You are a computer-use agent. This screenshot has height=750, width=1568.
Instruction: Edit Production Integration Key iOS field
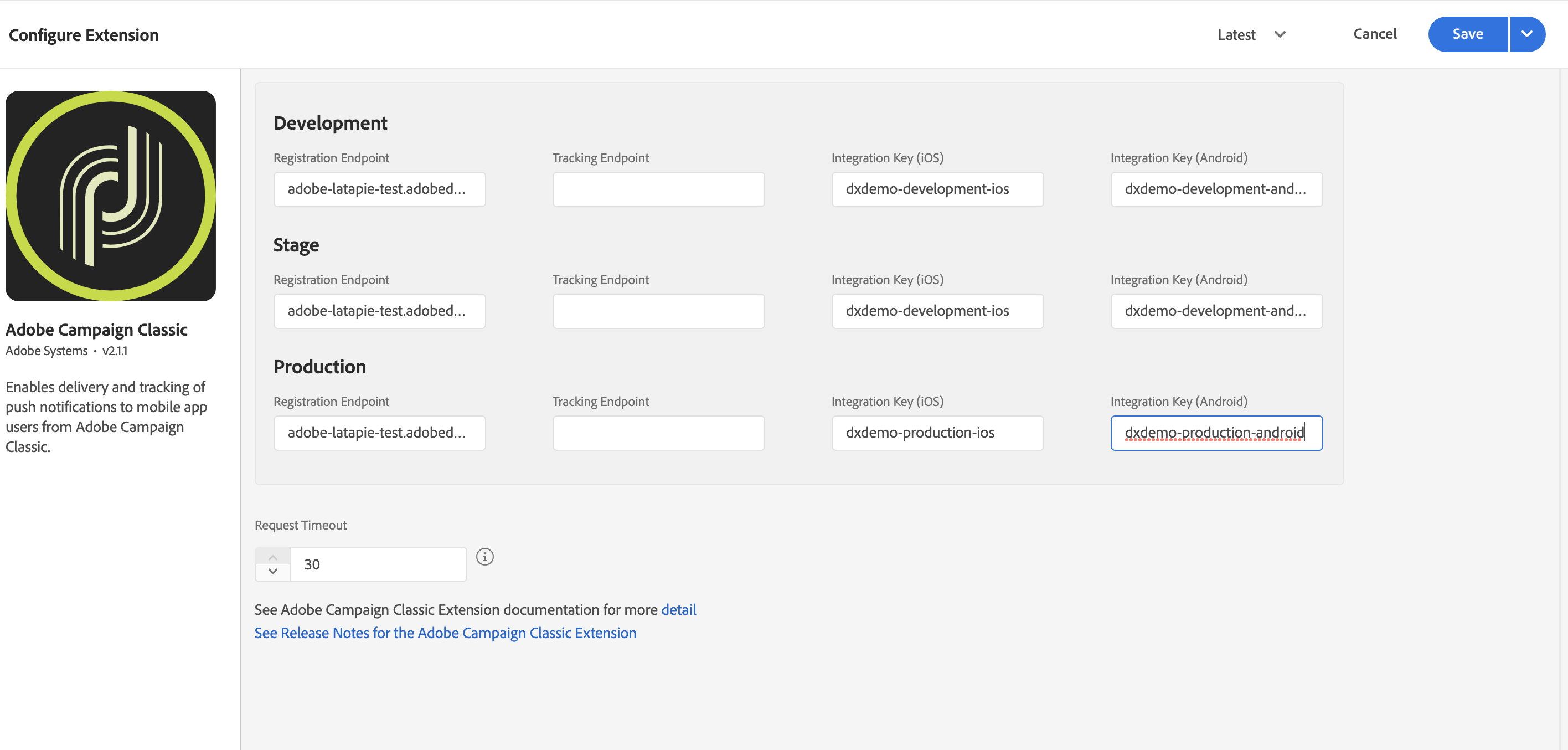click(x=937, y=433)
